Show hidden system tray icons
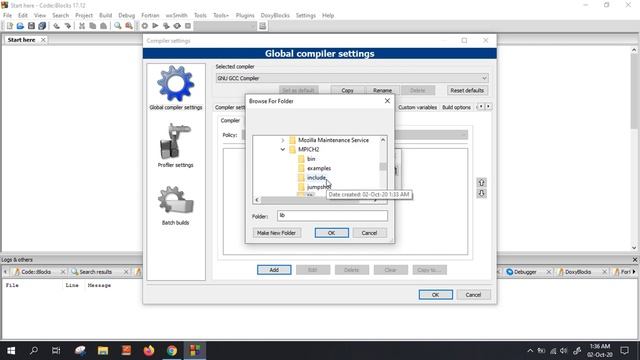 pyautogui.click(x=530, y=351)
